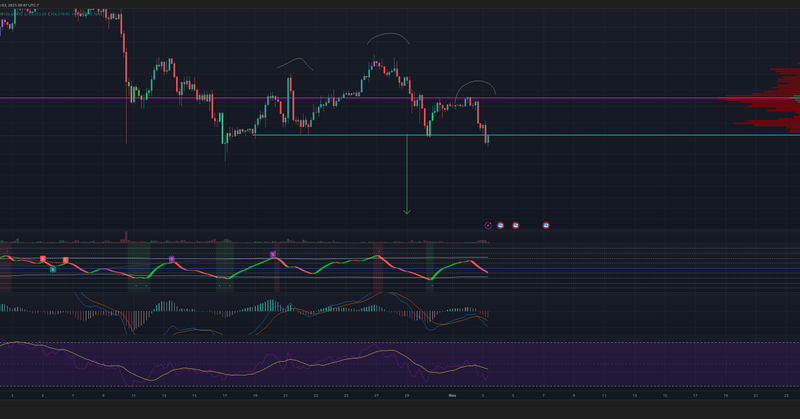Click the "27" date label on the time axis
800x419 pixels.
click(377, 396)
